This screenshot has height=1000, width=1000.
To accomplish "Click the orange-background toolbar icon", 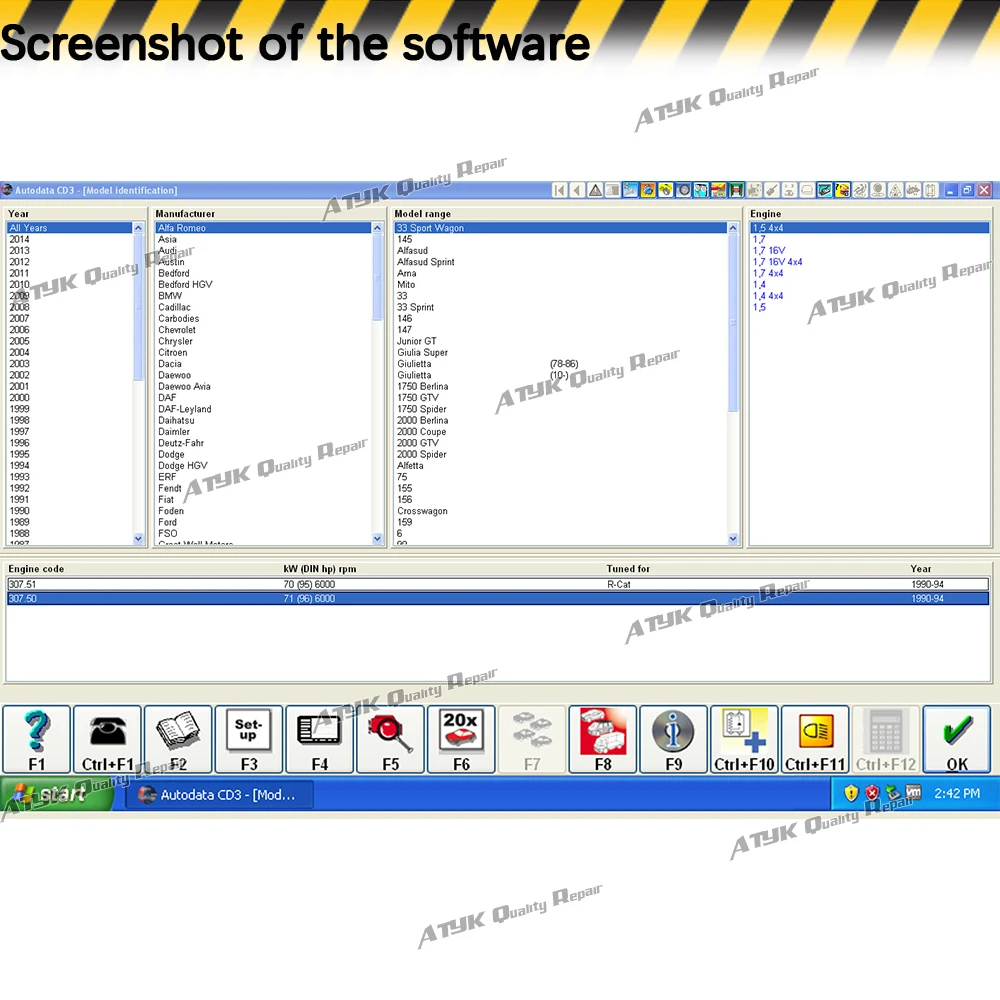I will point(648,190).
